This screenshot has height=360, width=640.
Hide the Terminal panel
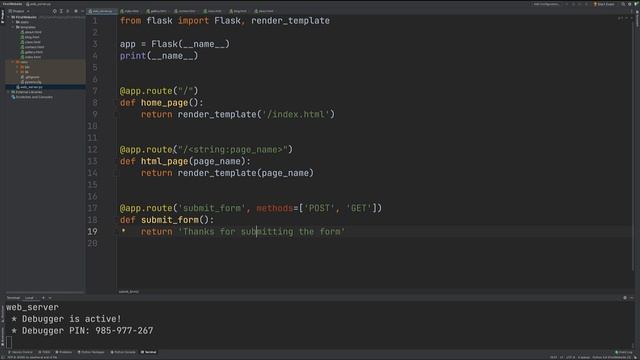coord(631,298)
